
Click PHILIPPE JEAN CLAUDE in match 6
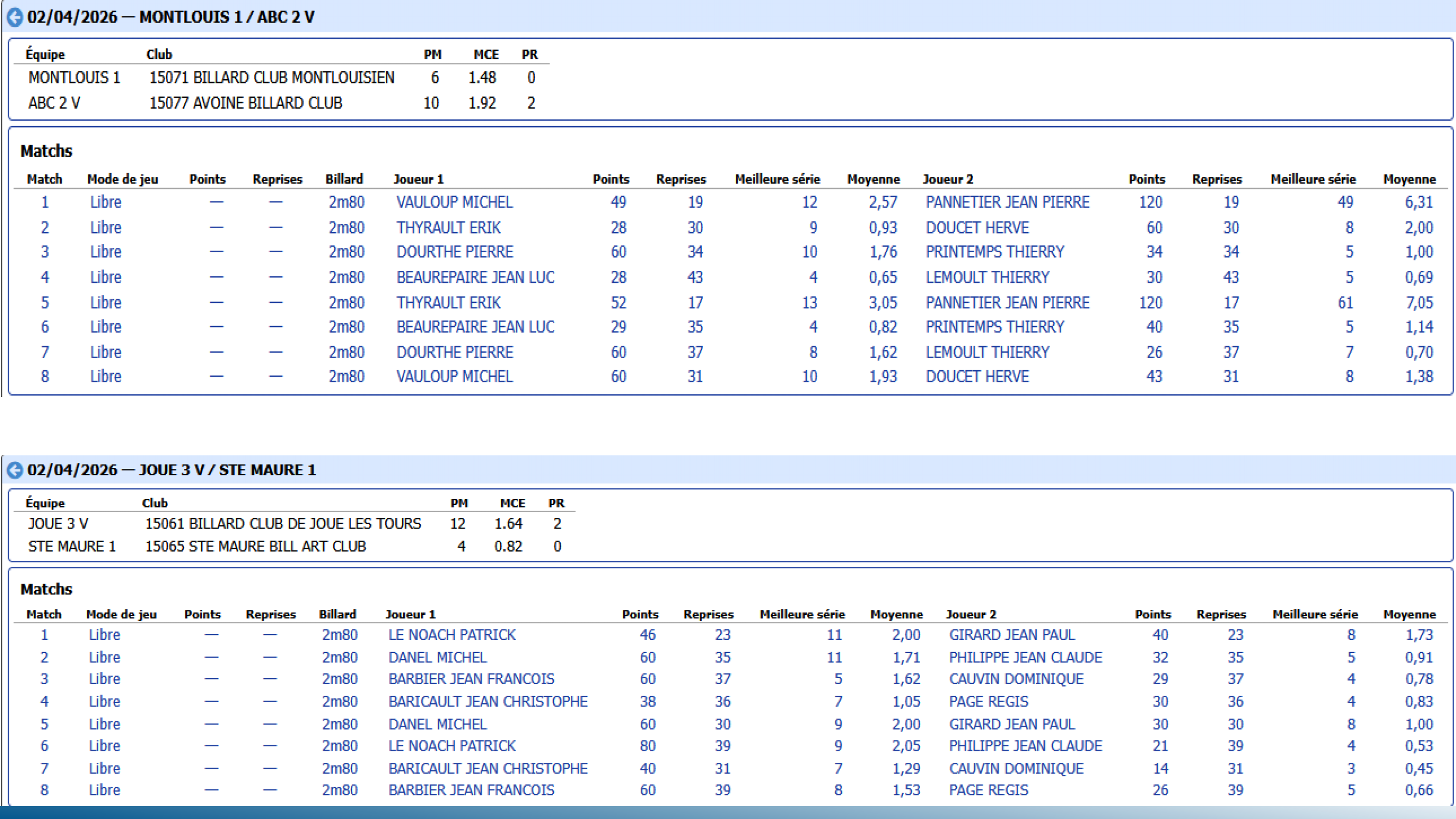[1025, 746]
